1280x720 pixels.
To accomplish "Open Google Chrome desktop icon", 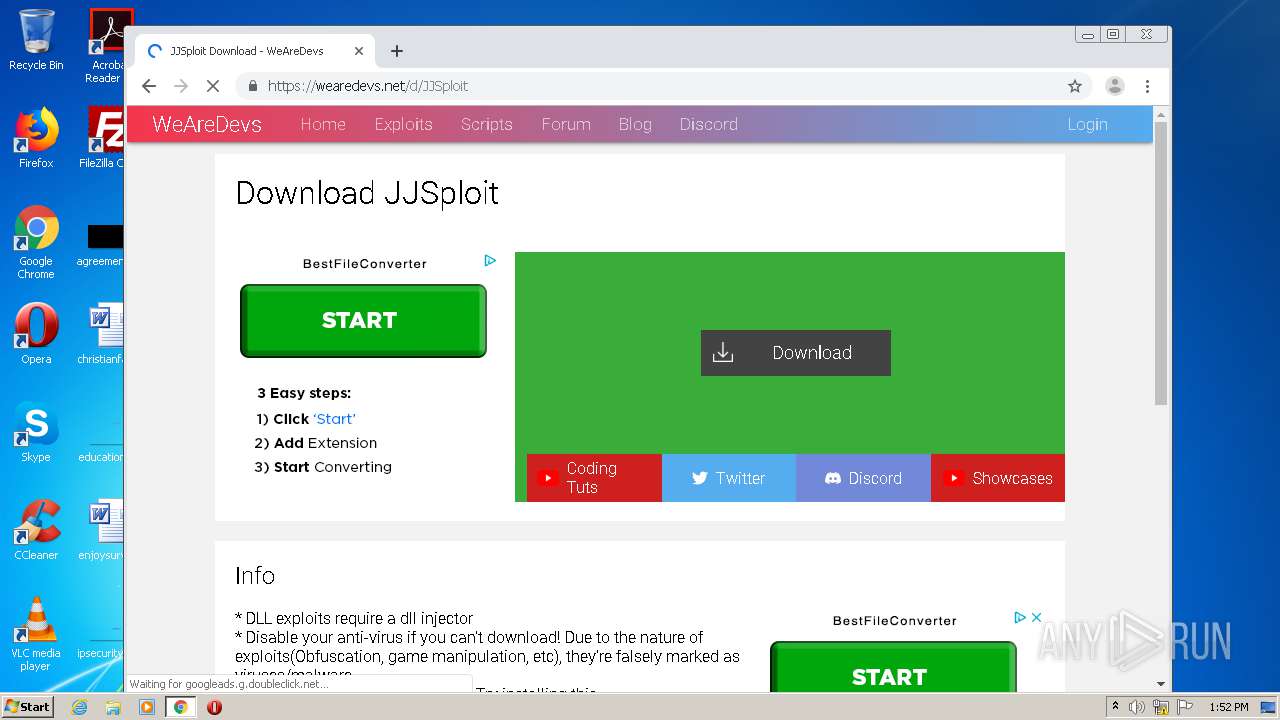I will 36,242.
